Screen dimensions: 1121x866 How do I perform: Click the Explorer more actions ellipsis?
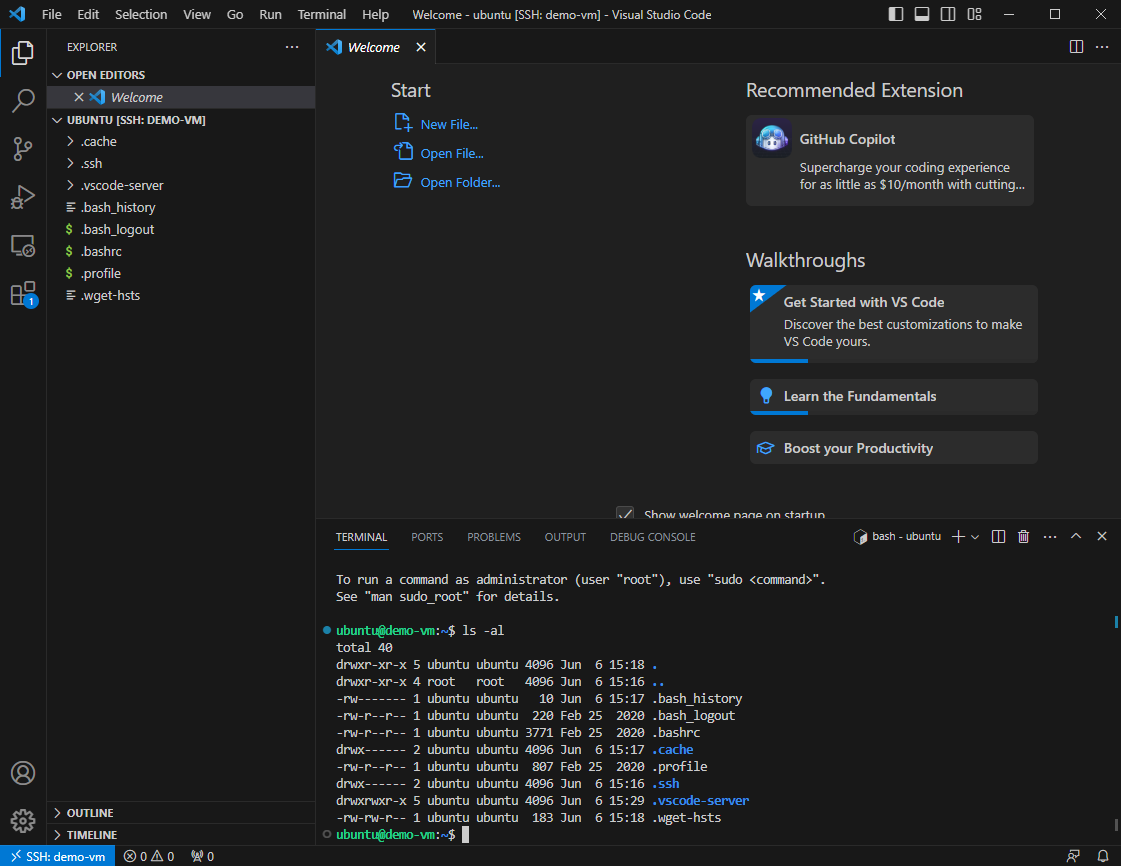tap(292, 47)
